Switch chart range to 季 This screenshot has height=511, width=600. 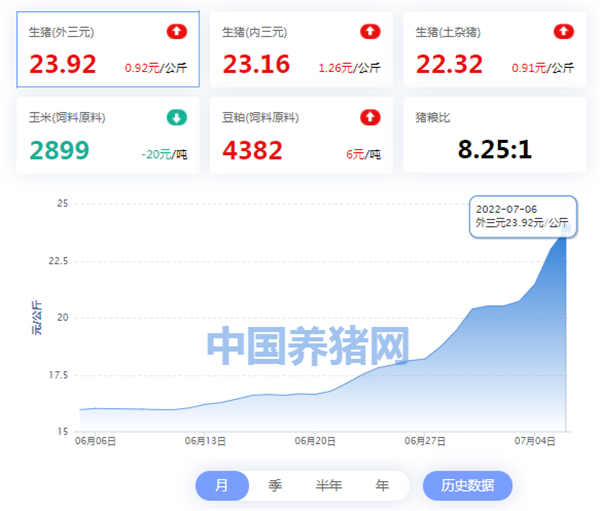[x=275, y=486]
